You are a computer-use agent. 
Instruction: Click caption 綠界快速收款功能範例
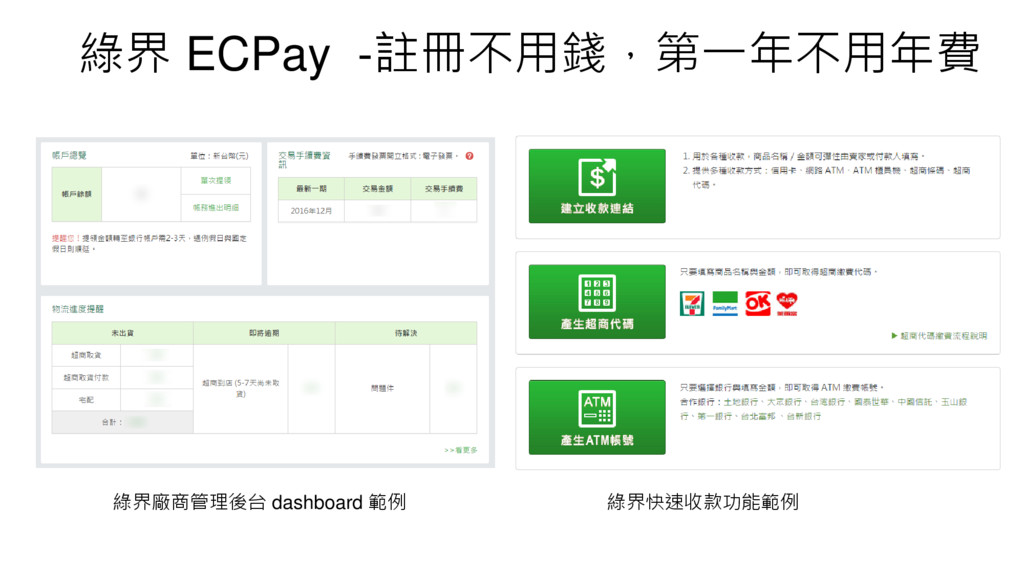pyautogui.click(x=703, y=502)
